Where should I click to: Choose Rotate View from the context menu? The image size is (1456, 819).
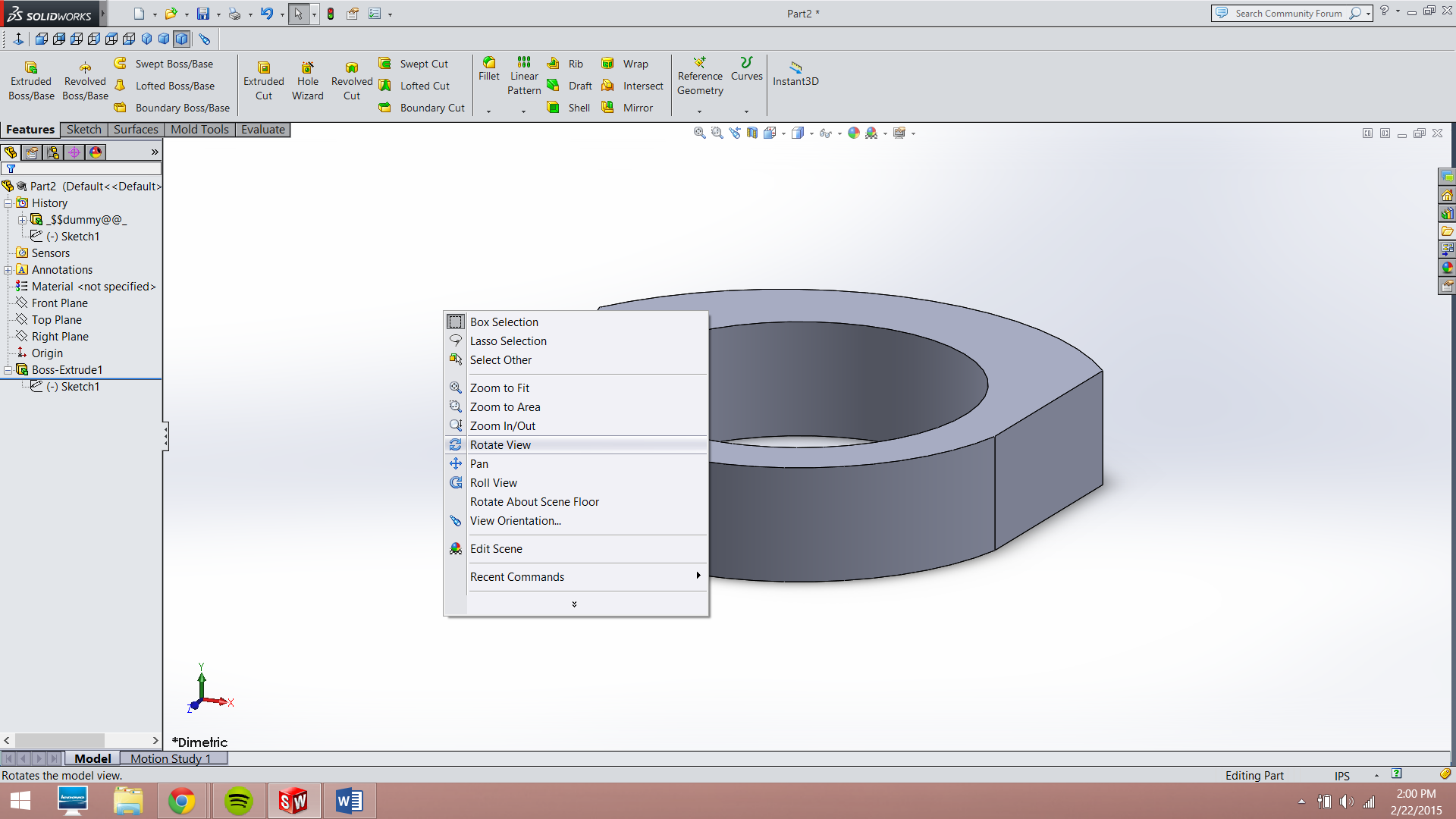click(x=500, y=444)
